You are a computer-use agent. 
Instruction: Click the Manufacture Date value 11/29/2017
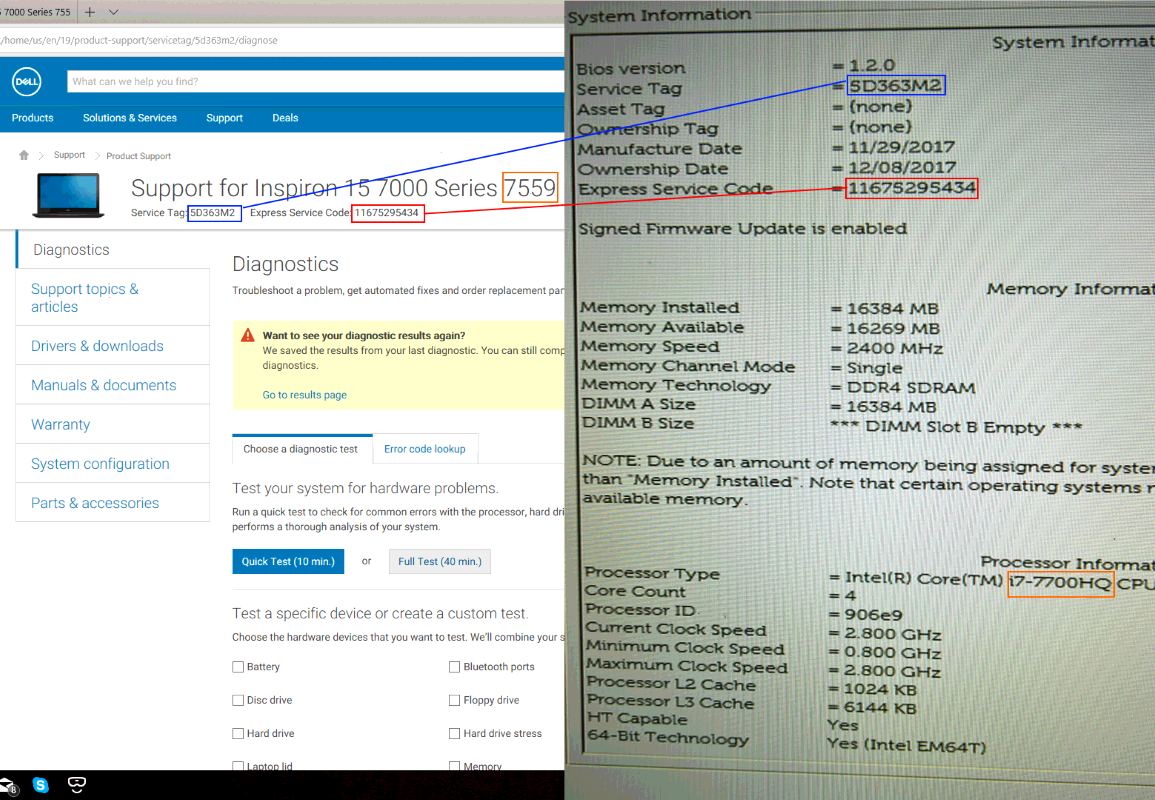click(x=902, y=147)
